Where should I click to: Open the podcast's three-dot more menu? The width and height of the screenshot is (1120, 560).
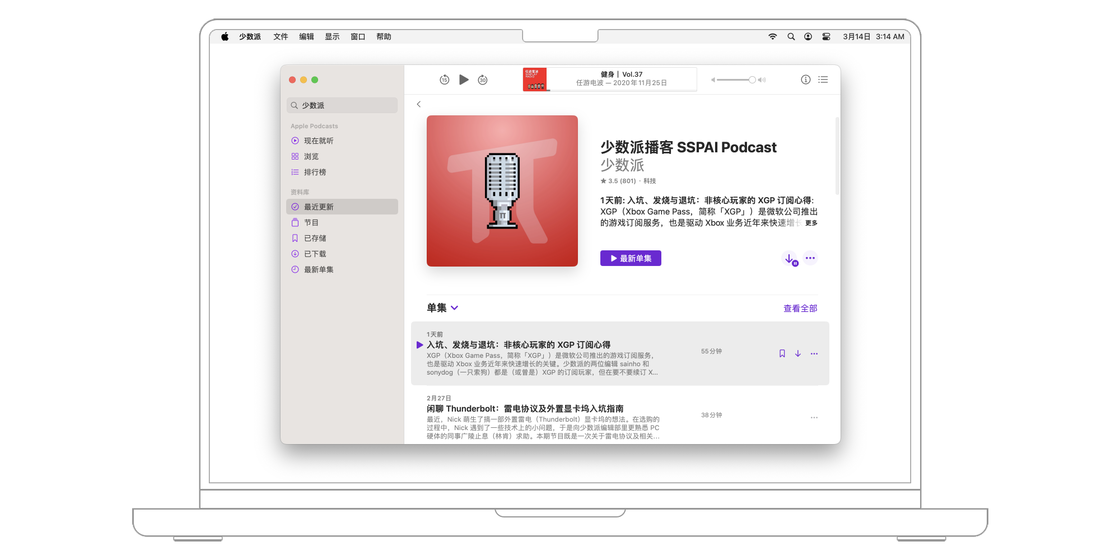tap(810, 258)
